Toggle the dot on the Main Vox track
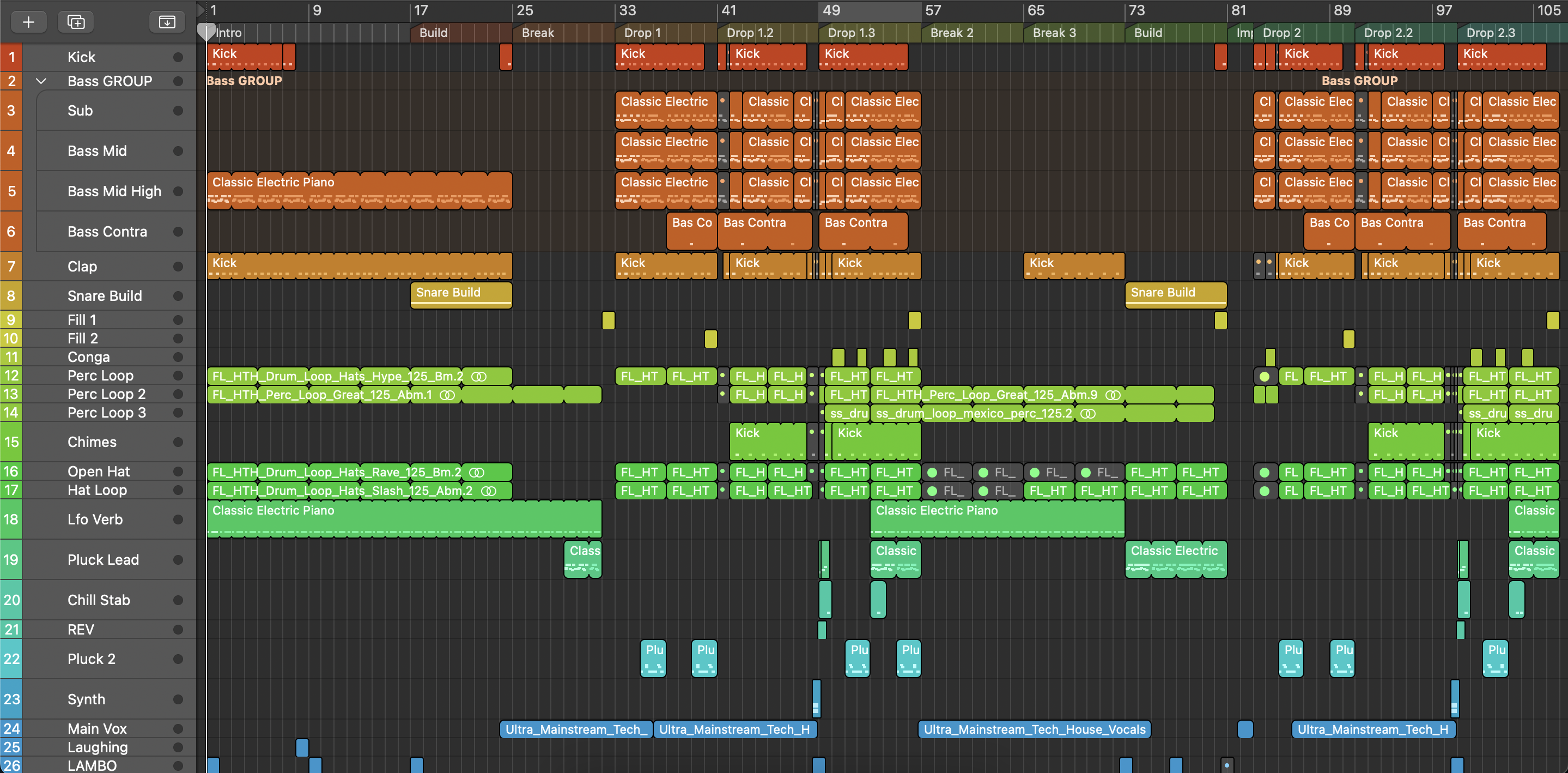This screenshot has width=1568, height=773. pos(178,729)
